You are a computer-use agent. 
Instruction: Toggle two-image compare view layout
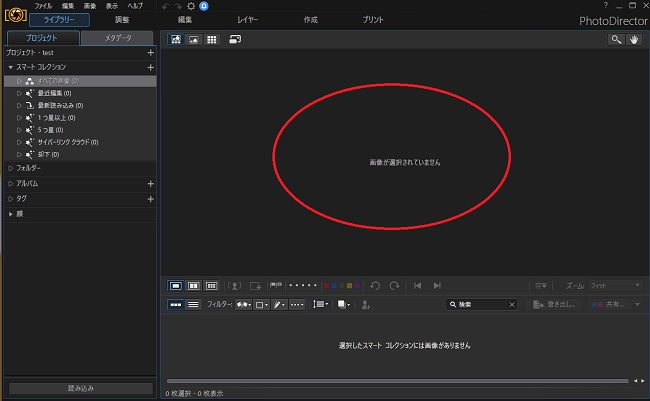(x=193, y=285)
